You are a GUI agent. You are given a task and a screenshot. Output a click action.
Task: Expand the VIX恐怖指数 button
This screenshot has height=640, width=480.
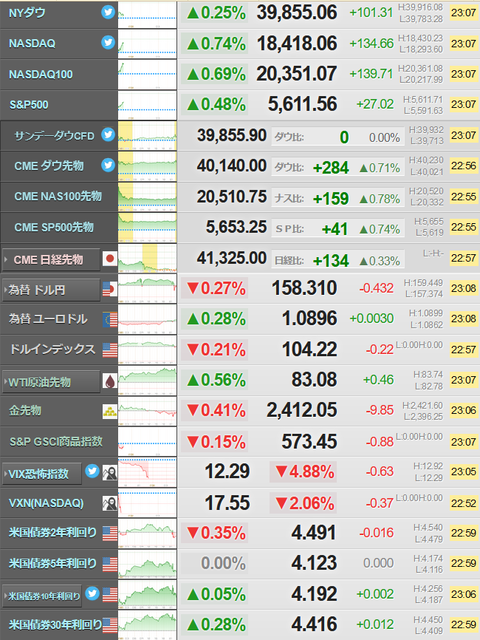[42, 474]
